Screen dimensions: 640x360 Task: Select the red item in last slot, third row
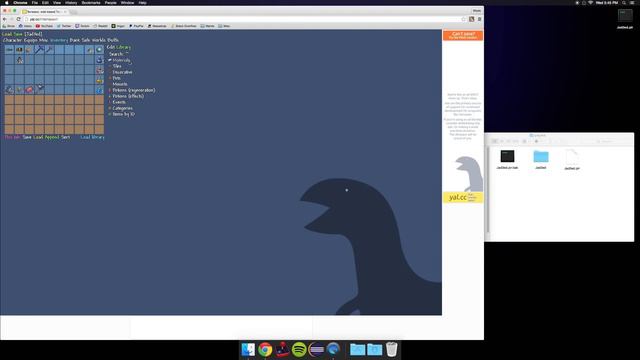[99, 70]
